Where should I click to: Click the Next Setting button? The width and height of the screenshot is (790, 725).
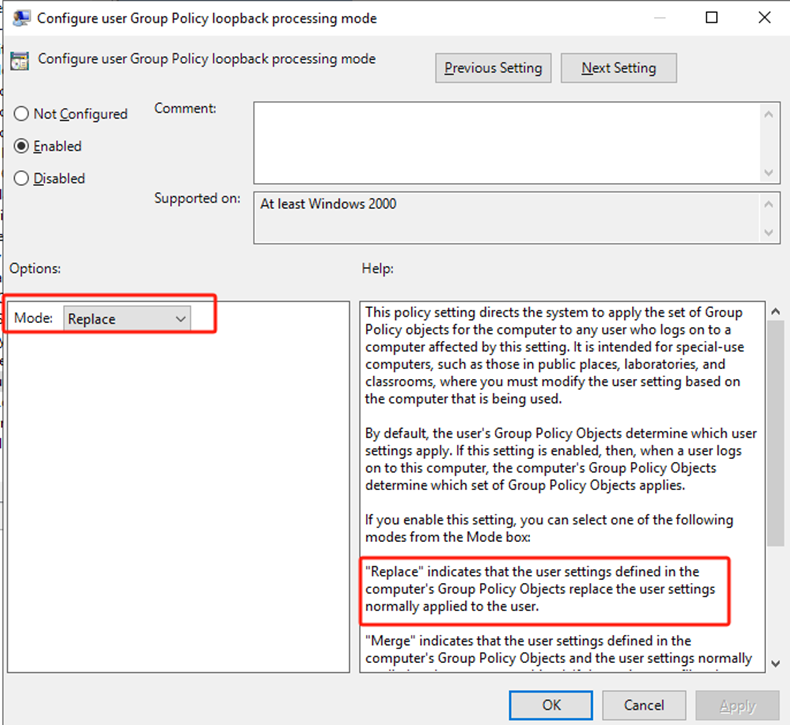[619, 68]
